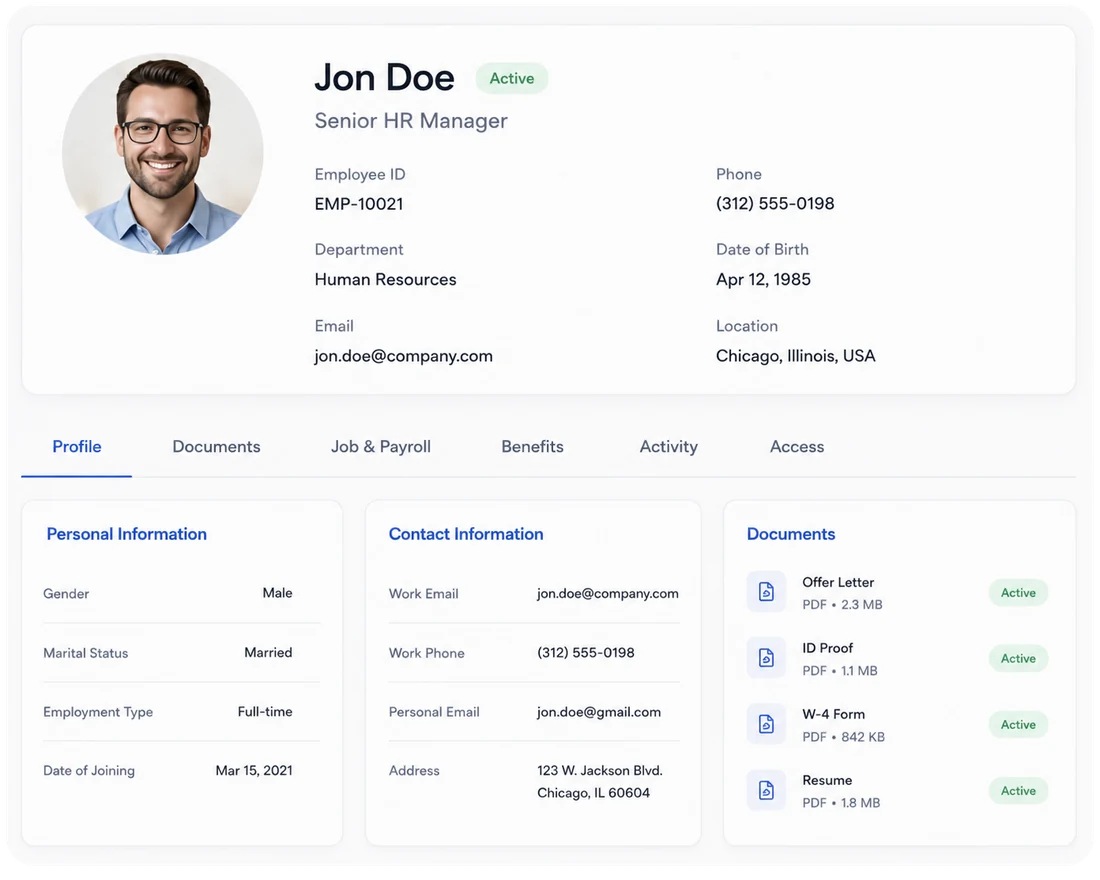Click the Employee ID value EMP-10021

[x=358, y=204]
